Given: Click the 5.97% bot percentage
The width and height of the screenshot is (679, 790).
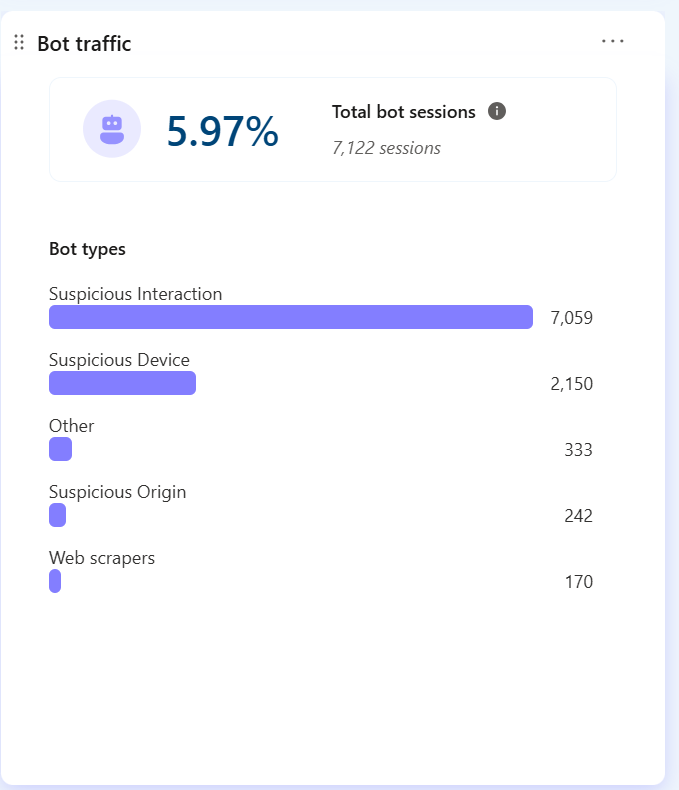Looking at the screenshot, I should (x=222, y=131).
